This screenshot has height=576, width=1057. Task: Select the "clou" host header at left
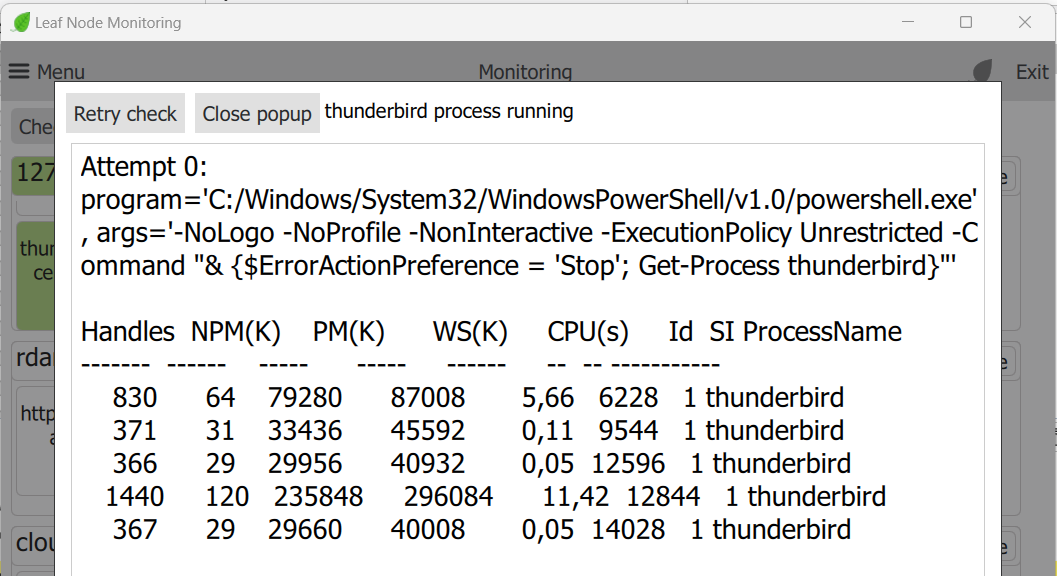point(35,543)
